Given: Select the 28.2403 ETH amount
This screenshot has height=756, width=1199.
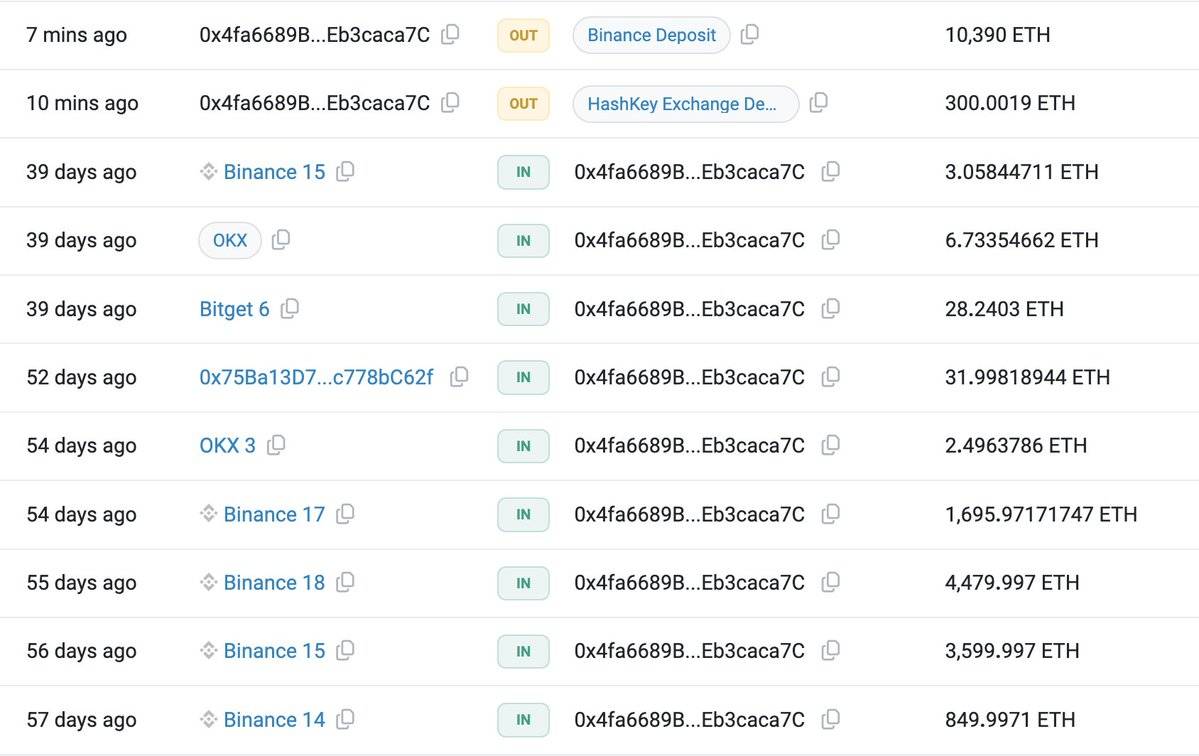Looking at the screenshot, I should pyautogui.click(x=1004, y=309).
